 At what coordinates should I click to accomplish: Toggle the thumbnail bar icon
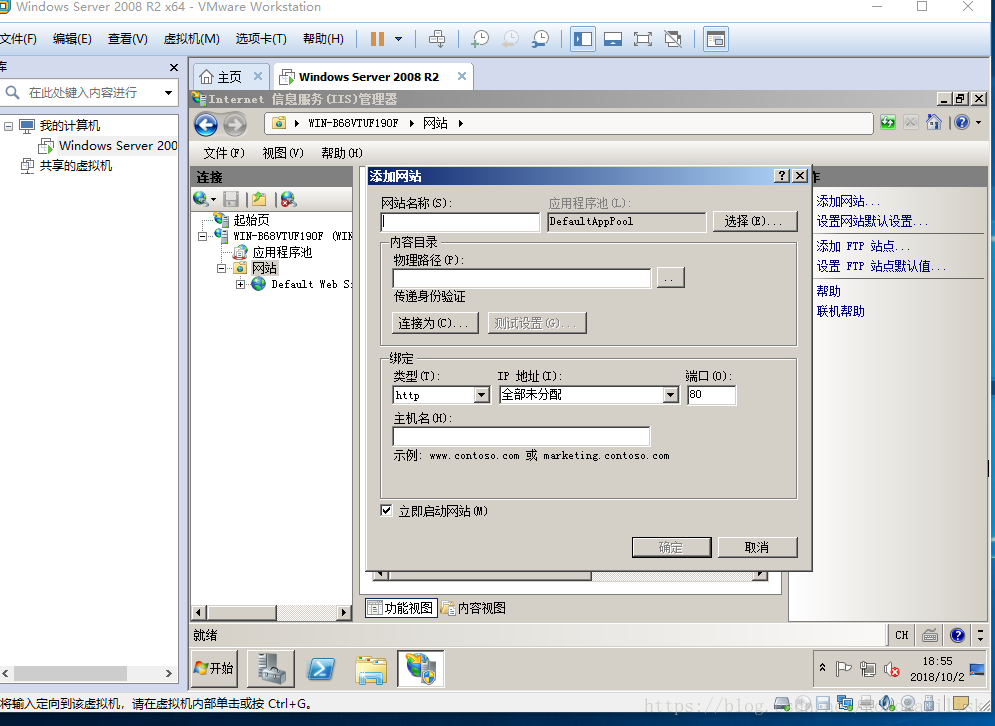coord(715,39)
